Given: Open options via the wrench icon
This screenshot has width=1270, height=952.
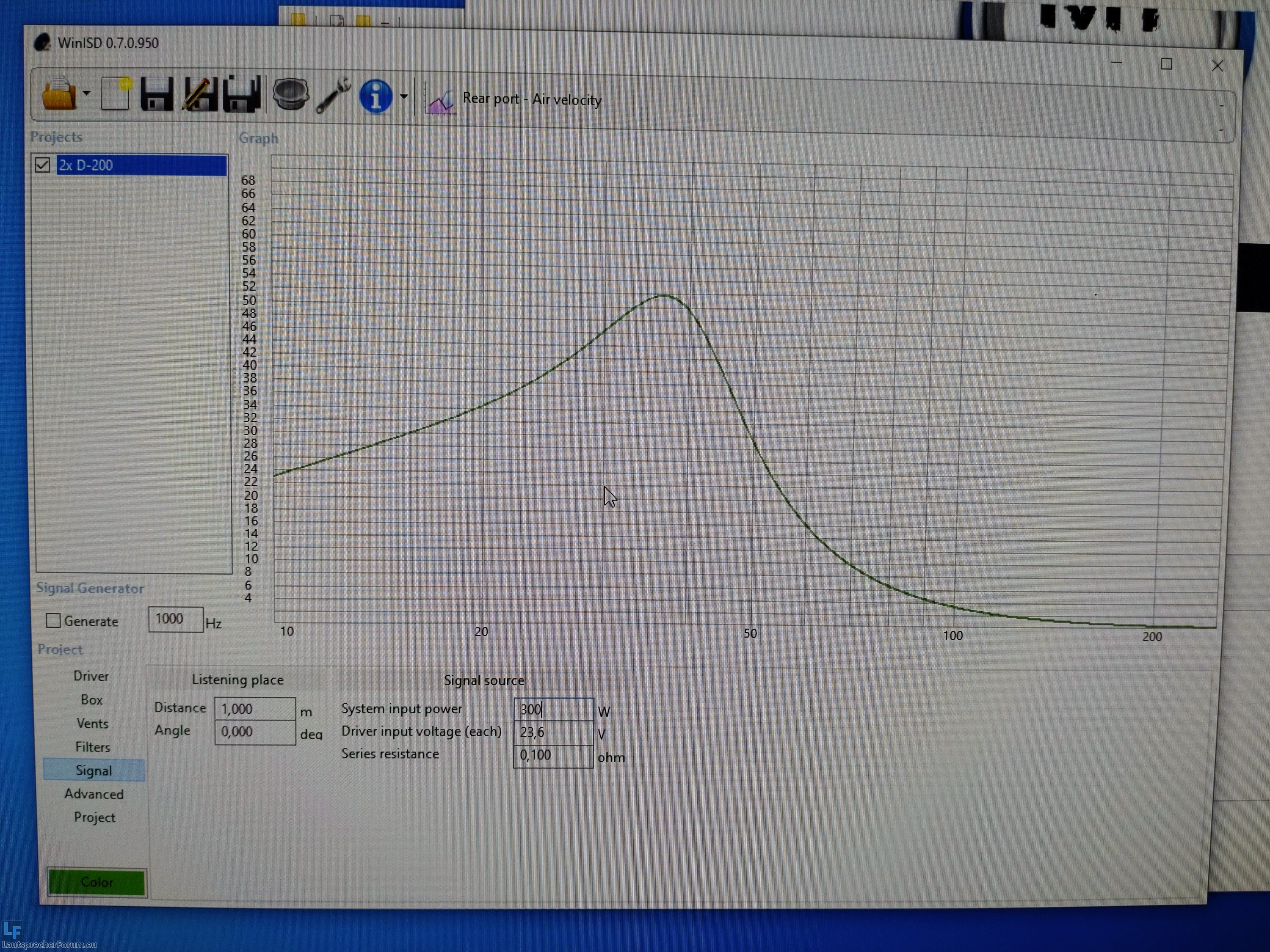Looking at the screenshot, I should pyautogui.click(x=333, y=95).
